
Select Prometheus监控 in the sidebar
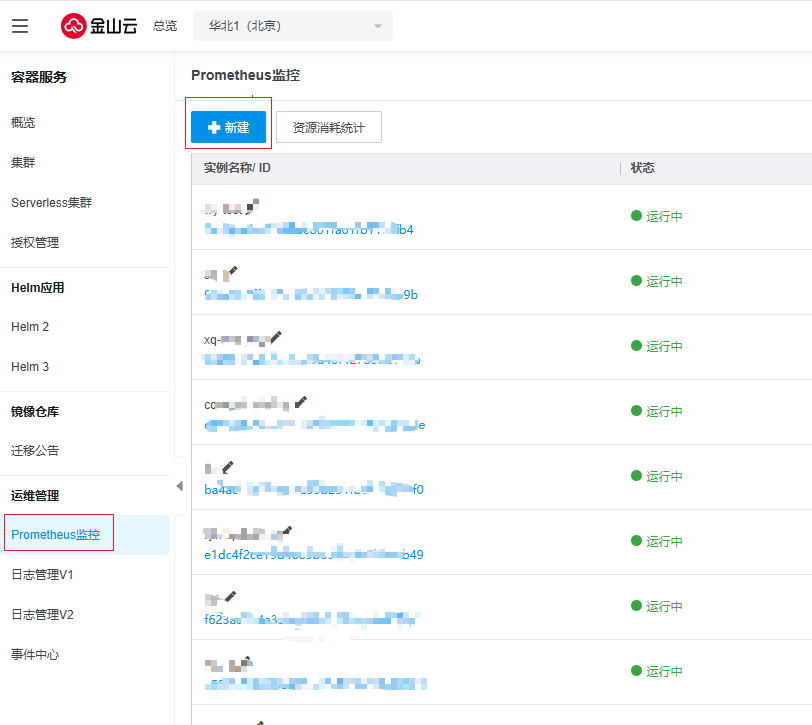tap(56, 535)
